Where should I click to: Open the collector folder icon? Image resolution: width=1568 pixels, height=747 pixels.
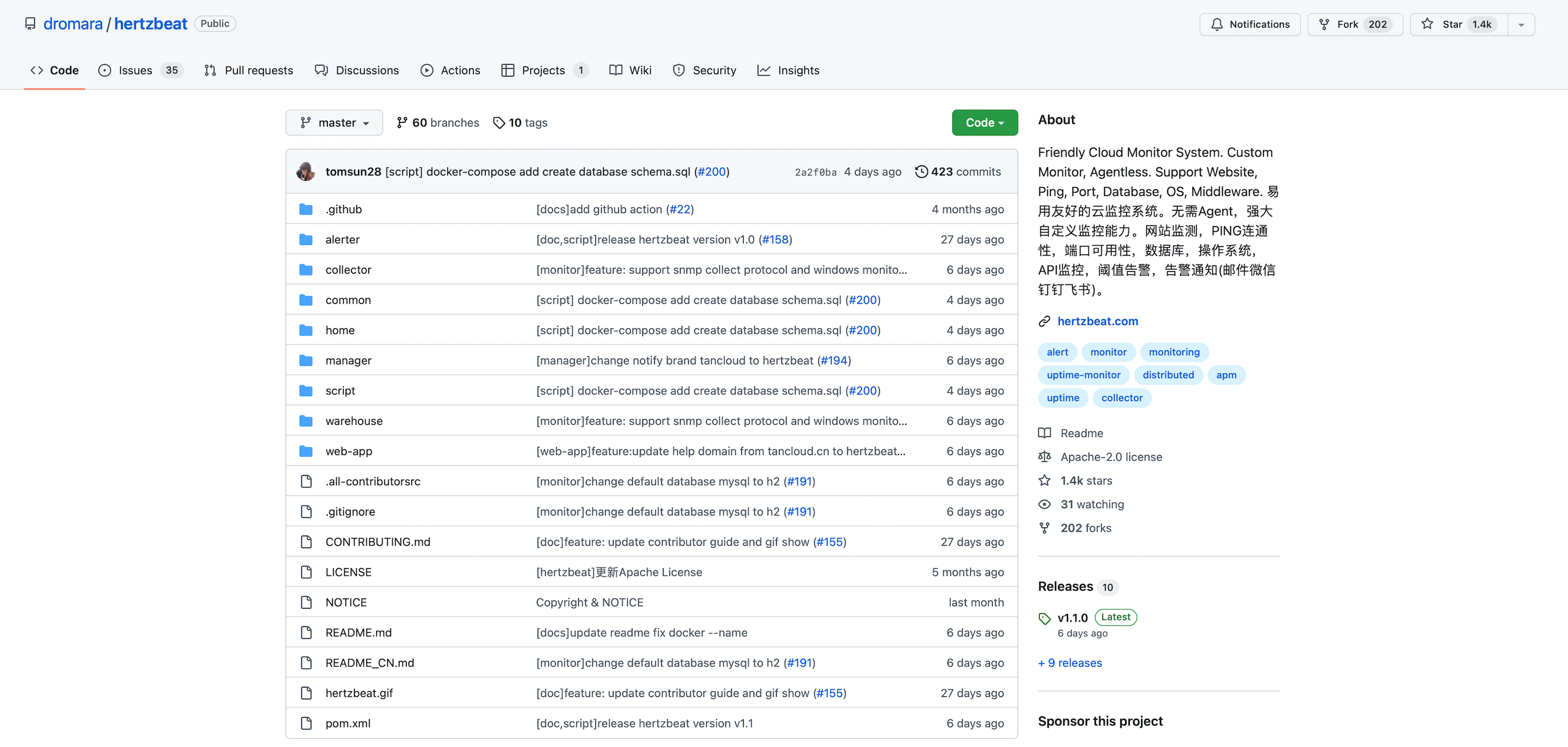click(x=306, y=270)
